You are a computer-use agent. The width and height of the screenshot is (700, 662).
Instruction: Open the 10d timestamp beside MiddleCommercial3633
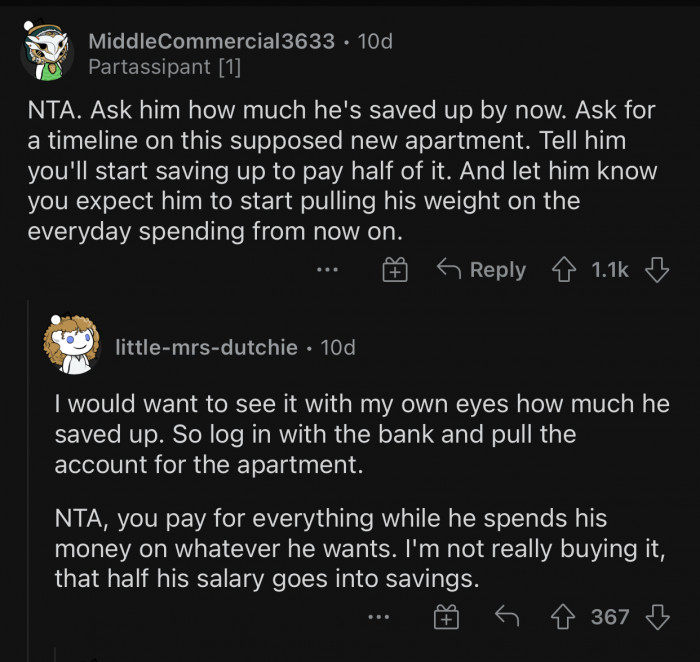pyautogui.click(x=374, y=41)
